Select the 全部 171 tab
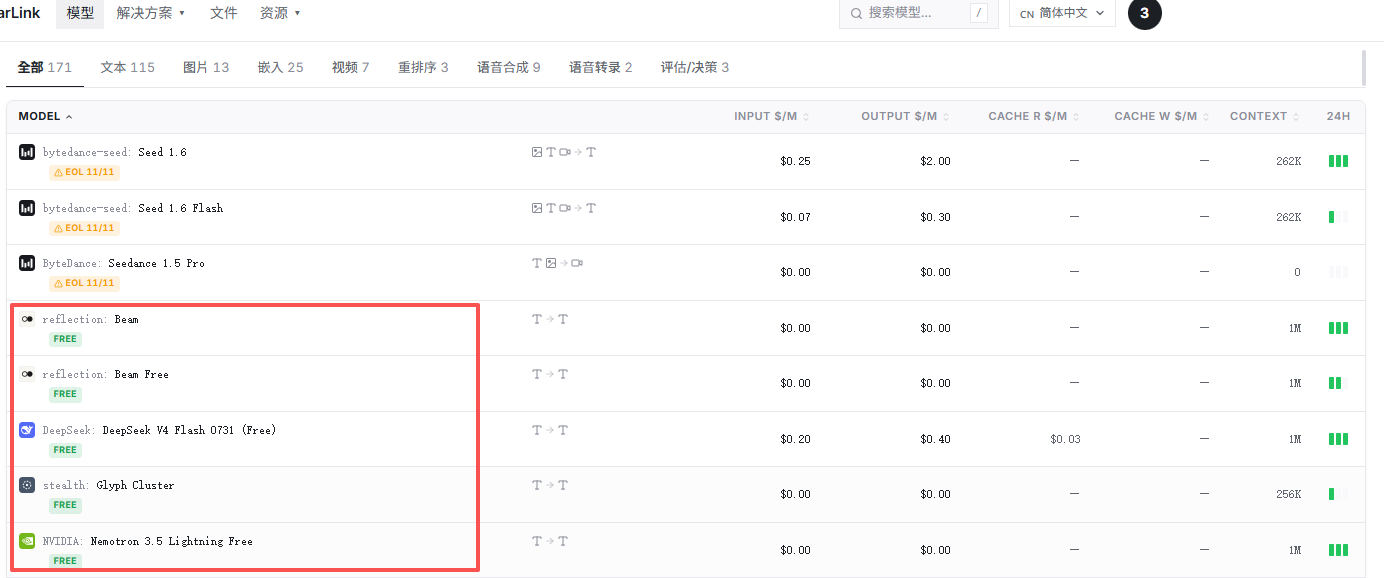The width and height of the screenshot is (1384, 578). (x=45, y=67)
